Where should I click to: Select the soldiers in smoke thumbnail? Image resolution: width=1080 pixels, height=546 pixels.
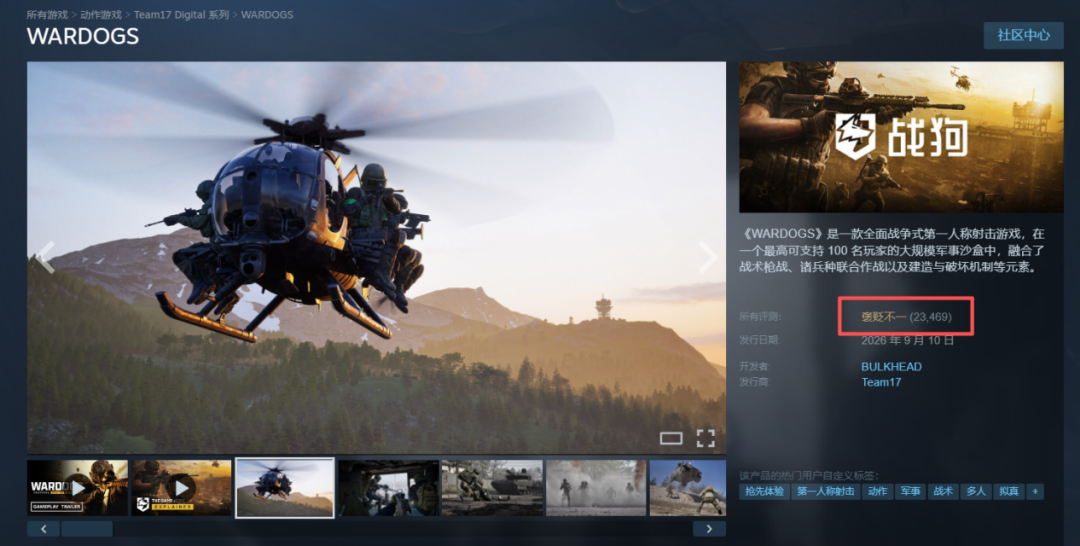click(x=596, y=487)
